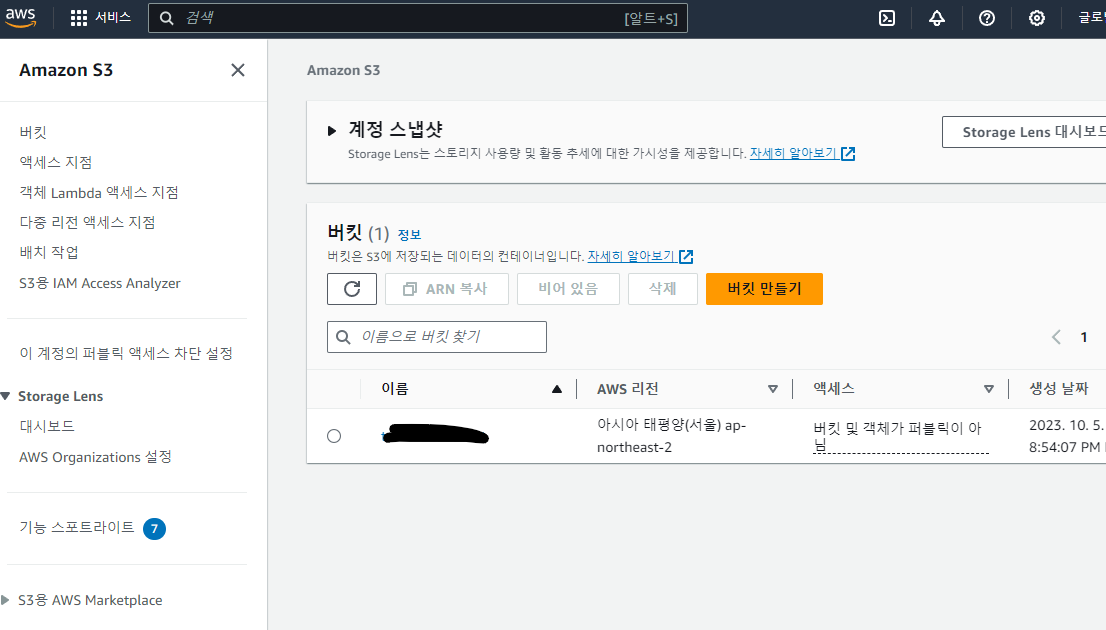The height and width of the screenshot is (630, 1106).
Task: Click the external link icon beside Storage Lens learn more
Action: [x=848, y=154]
